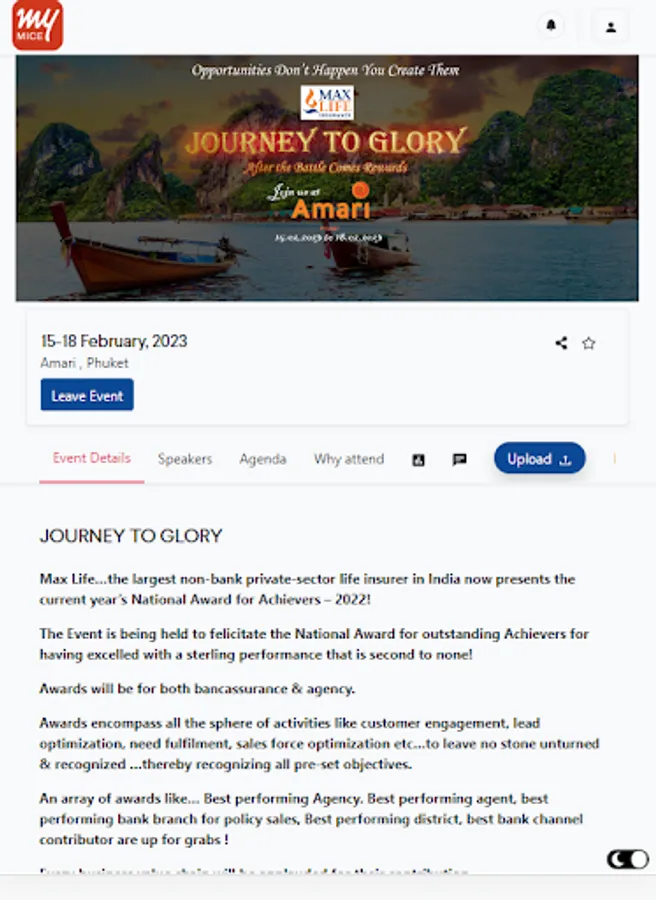The height and width of the screenshot is (900, 656).
Task: Switch to the Speakers tab
Action: pos(185,459)
